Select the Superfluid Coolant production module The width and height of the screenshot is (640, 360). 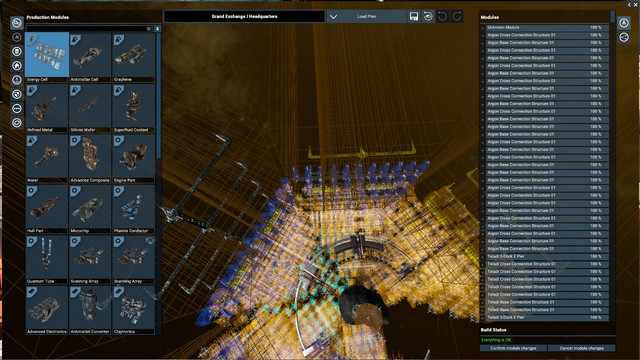click(133, 108)
